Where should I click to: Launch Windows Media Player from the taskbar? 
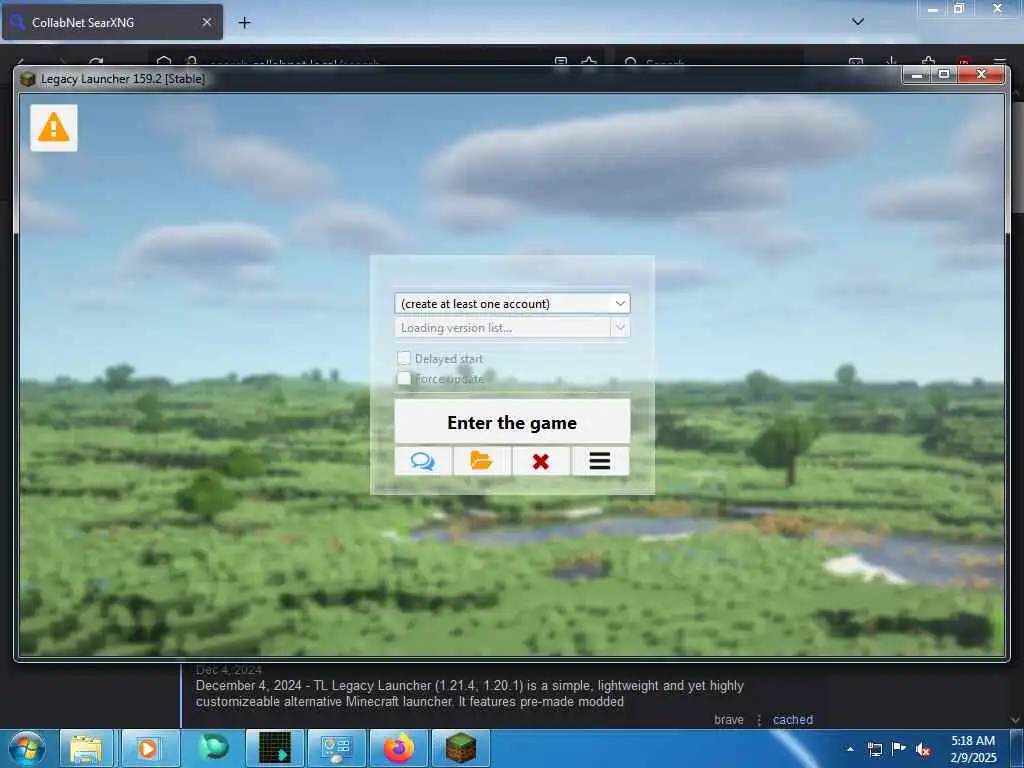tap(148, 748)
